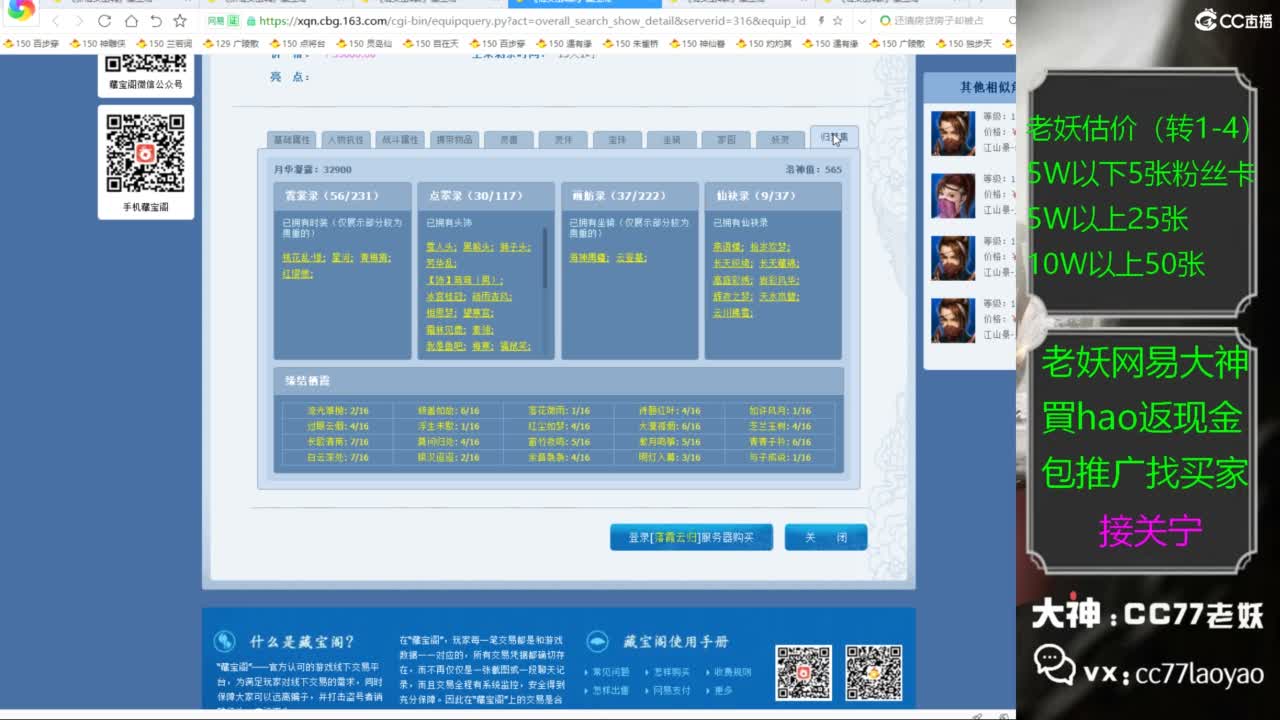The height and width of the screenshot is (720, 1280).
Task: Click the lightning speed-mode icon in address bar
Action: [822, 21]
